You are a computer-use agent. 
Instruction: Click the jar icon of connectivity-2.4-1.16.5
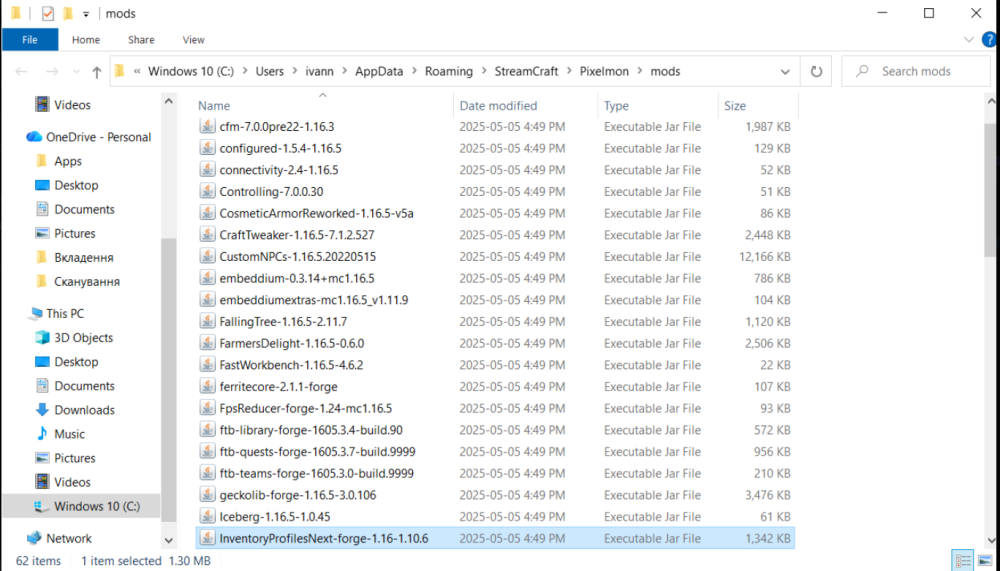click(207, 170)
